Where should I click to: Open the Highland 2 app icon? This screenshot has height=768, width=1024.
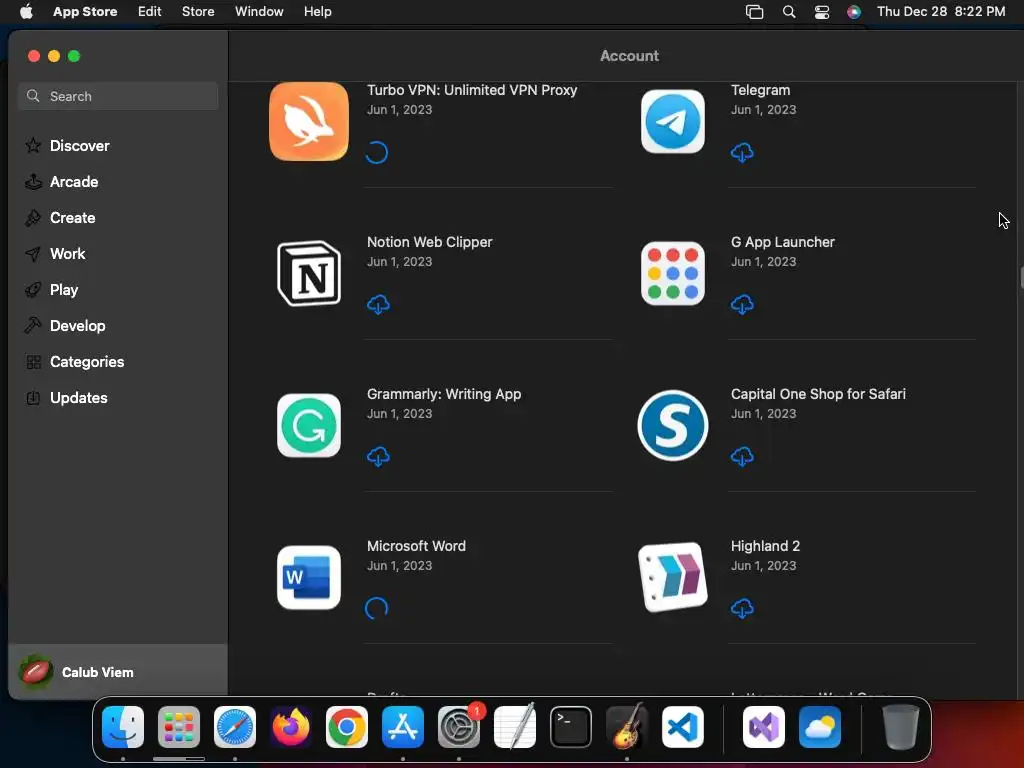[x=673, y=578]
